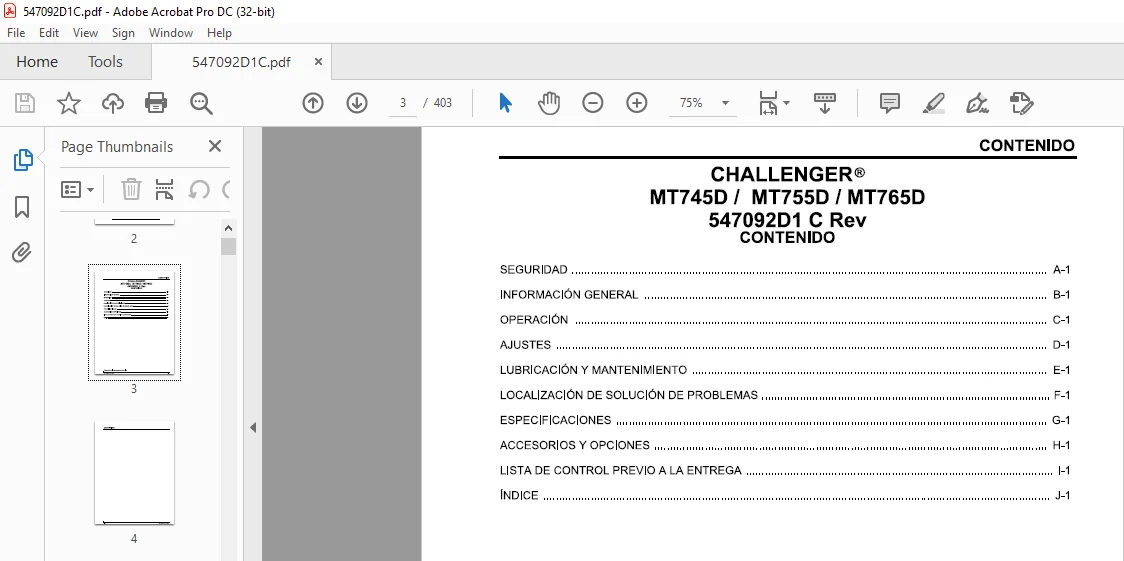Close the Page Thumbnails panel
The width and height of the screenshot is (1124, 561).
[214, 146]
